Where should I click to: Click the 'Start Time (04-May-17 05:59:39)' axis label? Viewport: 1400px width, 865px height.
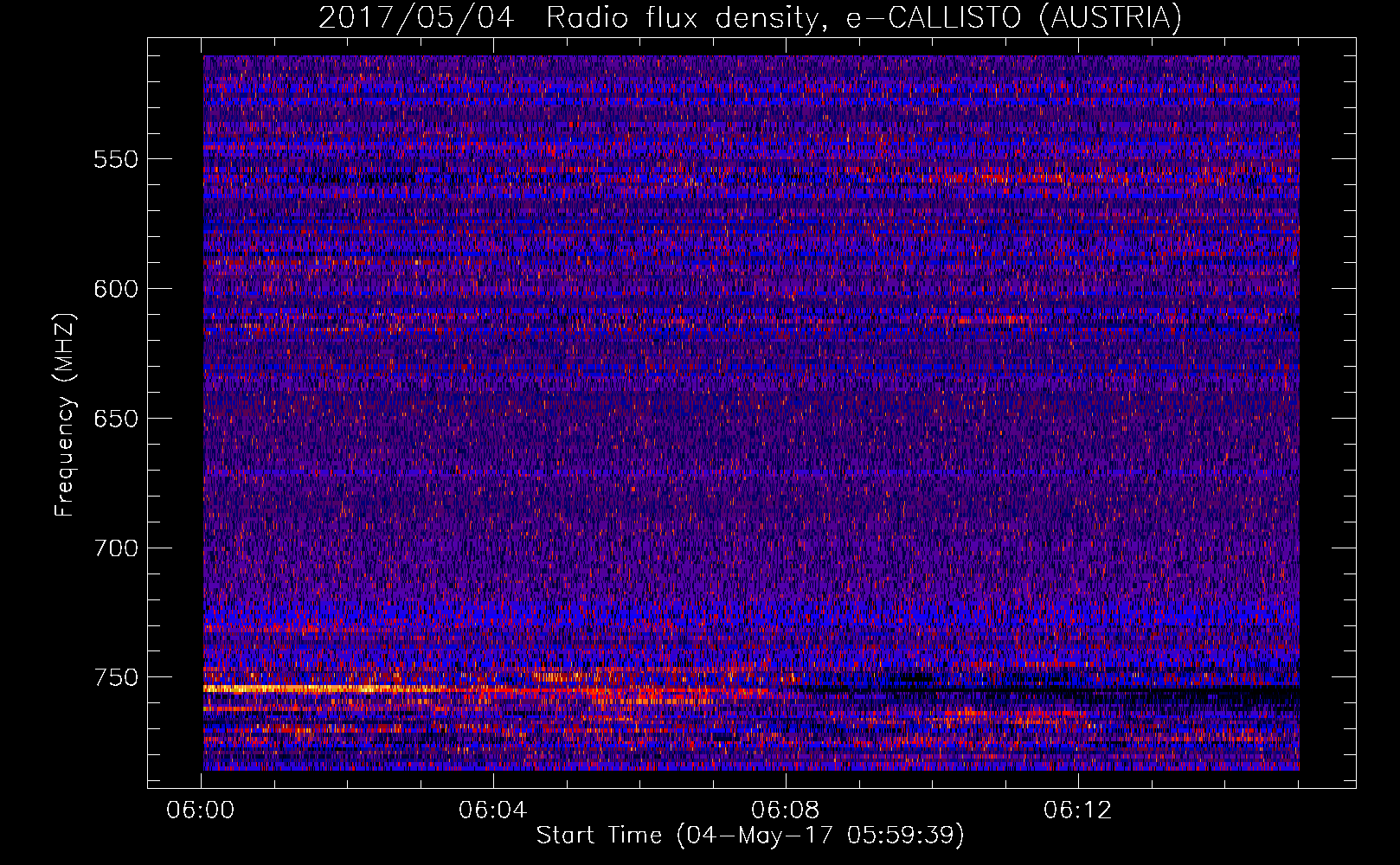(x=749, y=836)
